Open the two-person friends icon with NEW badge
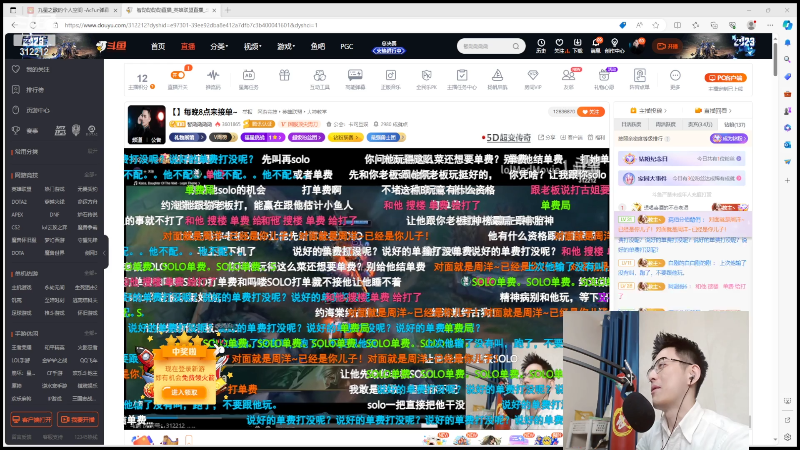This screenshot has height=450, width=800. pos(568,76)
